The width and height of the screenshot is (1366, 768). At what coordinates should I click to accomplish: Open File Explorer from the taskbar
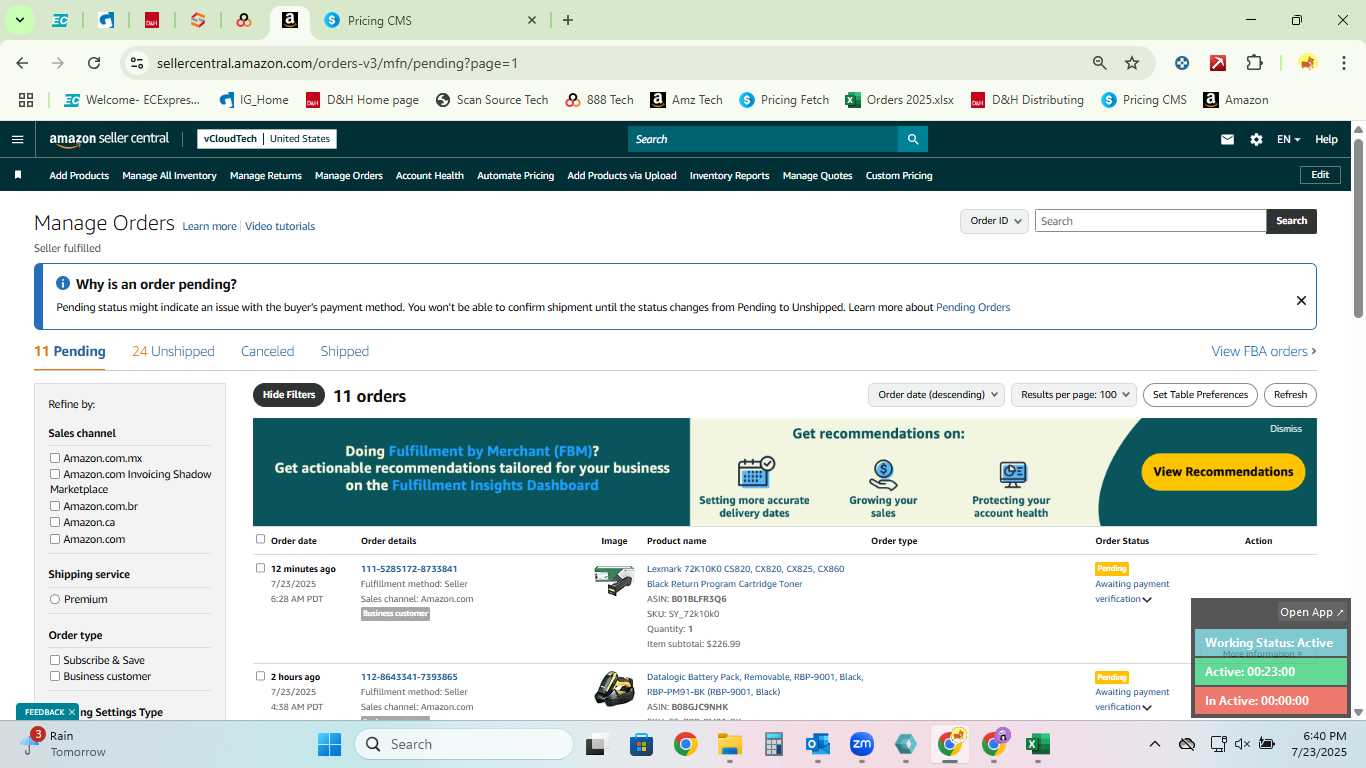coord(729,744)
